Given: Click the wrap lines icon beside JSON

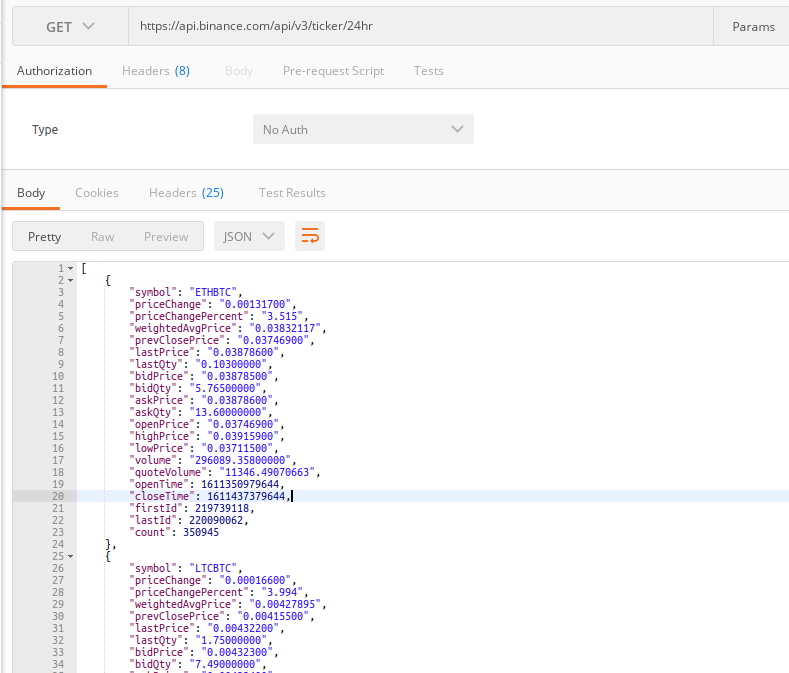Looking at the screenshot, I should click(x=310, y=236).
